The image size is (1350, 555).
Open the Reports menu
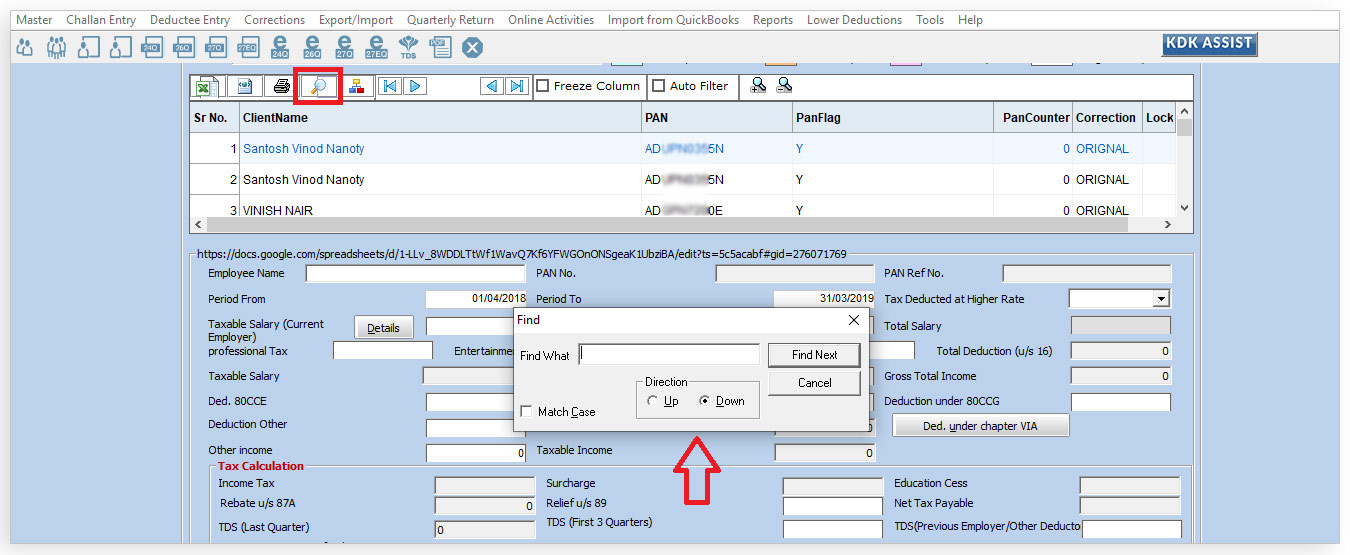(x=773, y=20)
